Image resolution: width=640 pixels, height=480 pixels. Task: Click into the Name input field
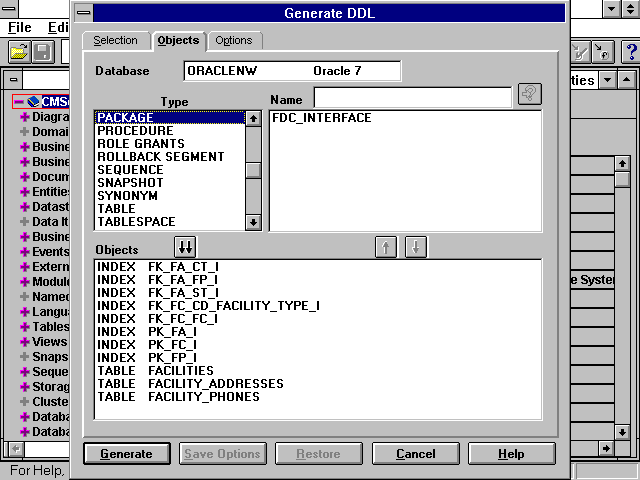412,97
